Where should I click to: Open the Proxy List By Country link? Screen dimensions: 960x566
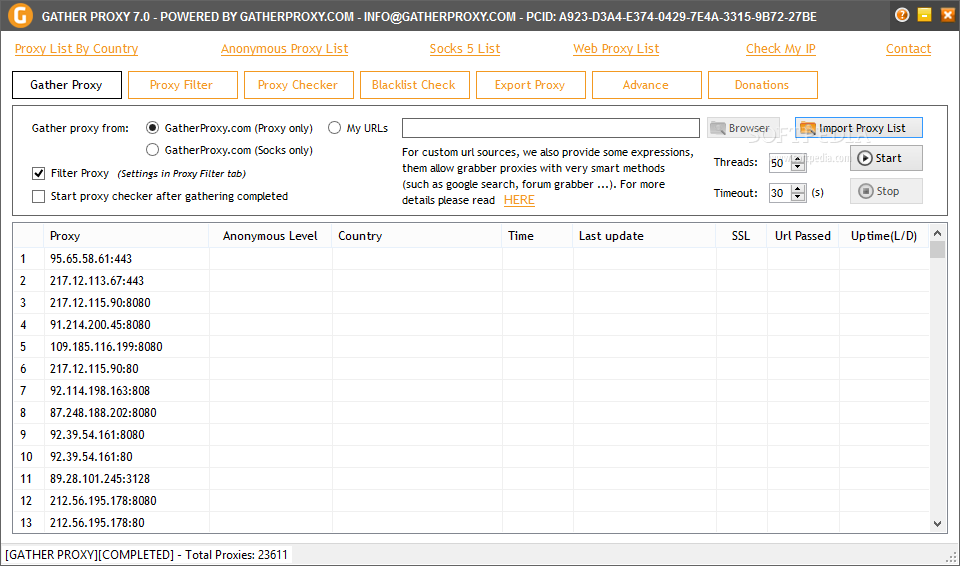point(76,48)
